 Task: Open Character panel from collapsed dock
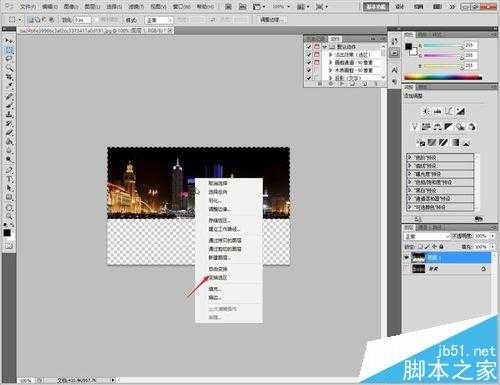tap(394, 70)
